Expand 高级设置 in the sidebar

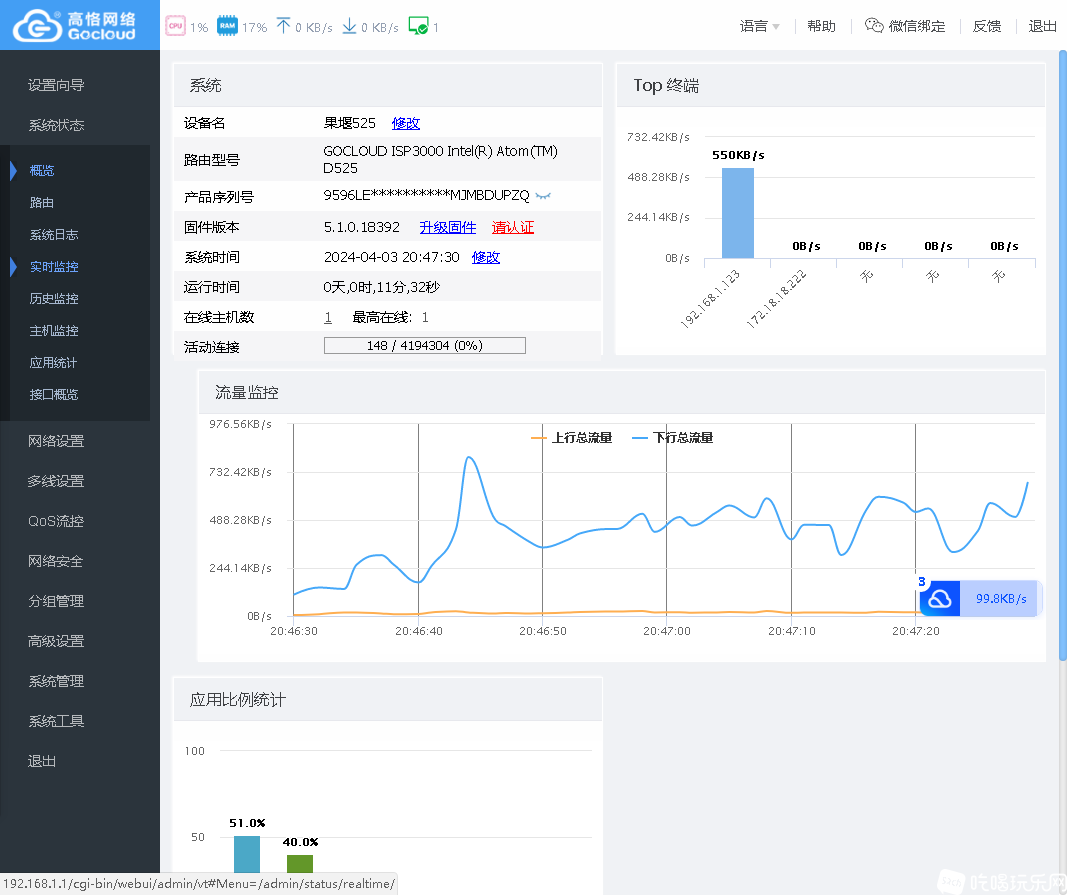(x=56, y=641)
